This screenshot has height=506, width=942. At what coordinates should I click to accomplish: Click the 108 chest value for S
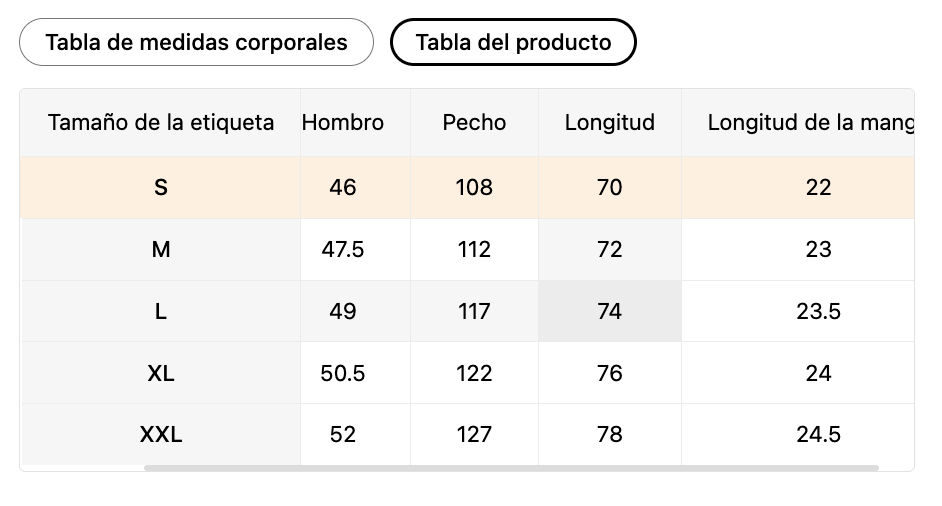(x=474, y=187)
